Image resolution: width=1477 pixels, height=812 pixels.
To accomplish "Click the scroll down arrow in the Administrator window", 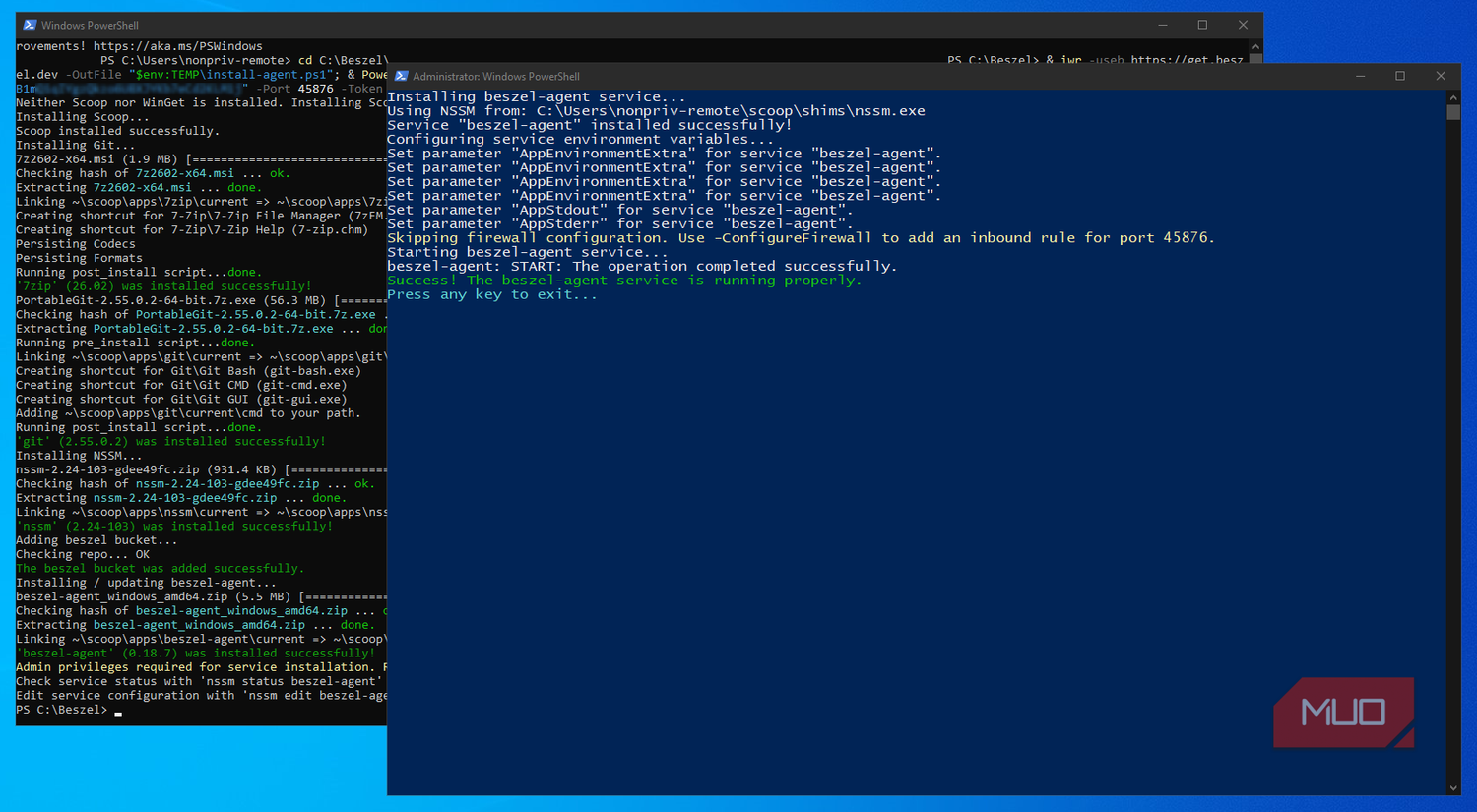I will pyautogui.click(x=1453, y=788).
